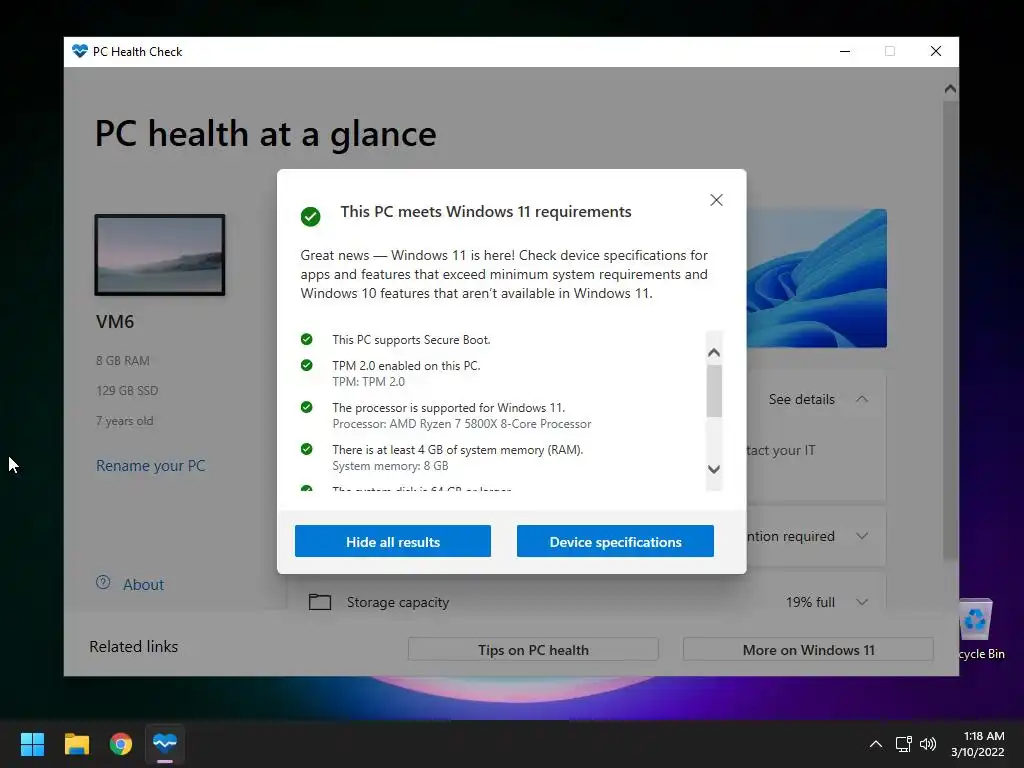
Task: Click the green check beside dialog title
Action: pyautogui.click(x=310, y=216)
